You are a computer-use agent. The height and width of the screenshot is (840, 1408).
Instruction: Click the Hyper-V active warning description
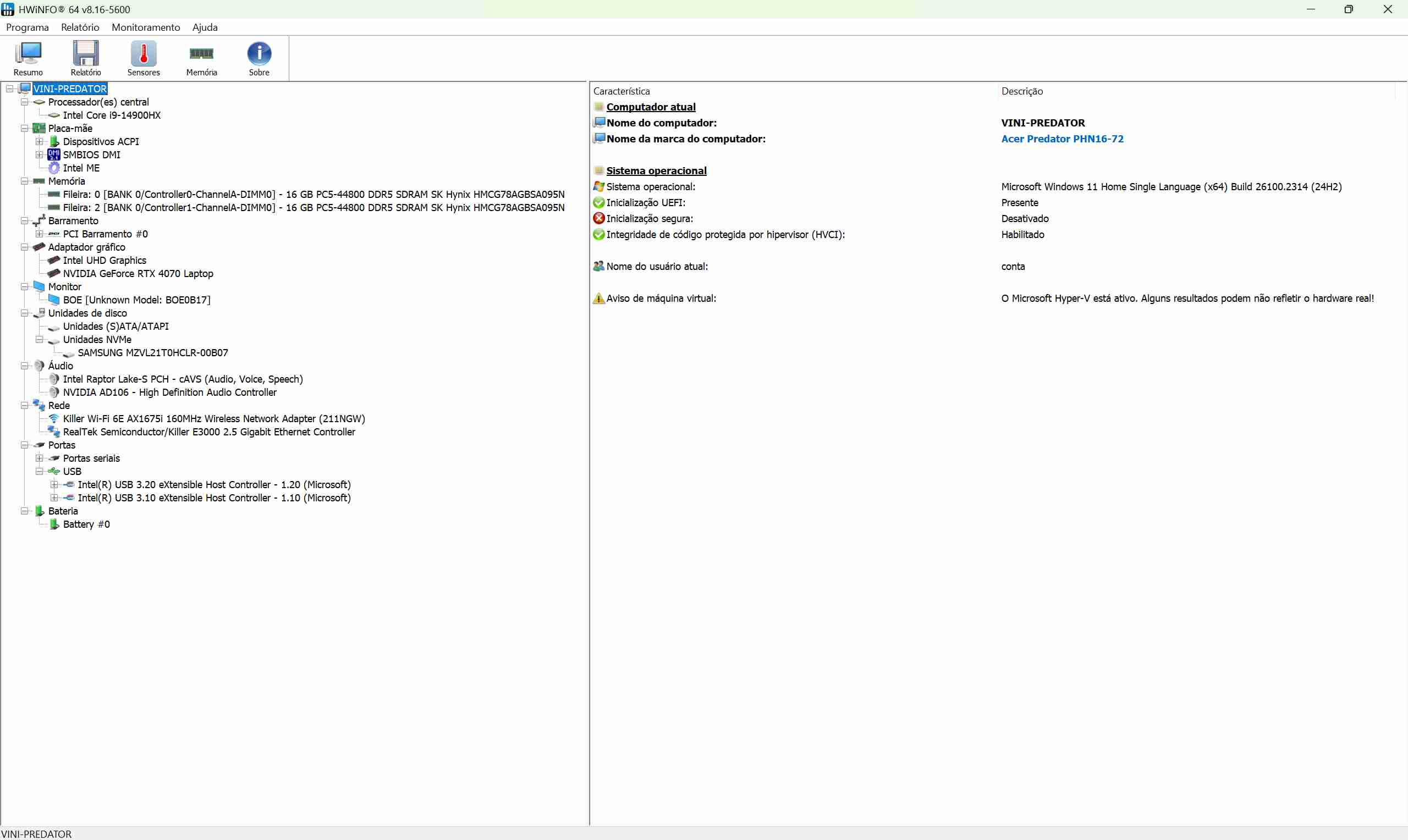1187,299
